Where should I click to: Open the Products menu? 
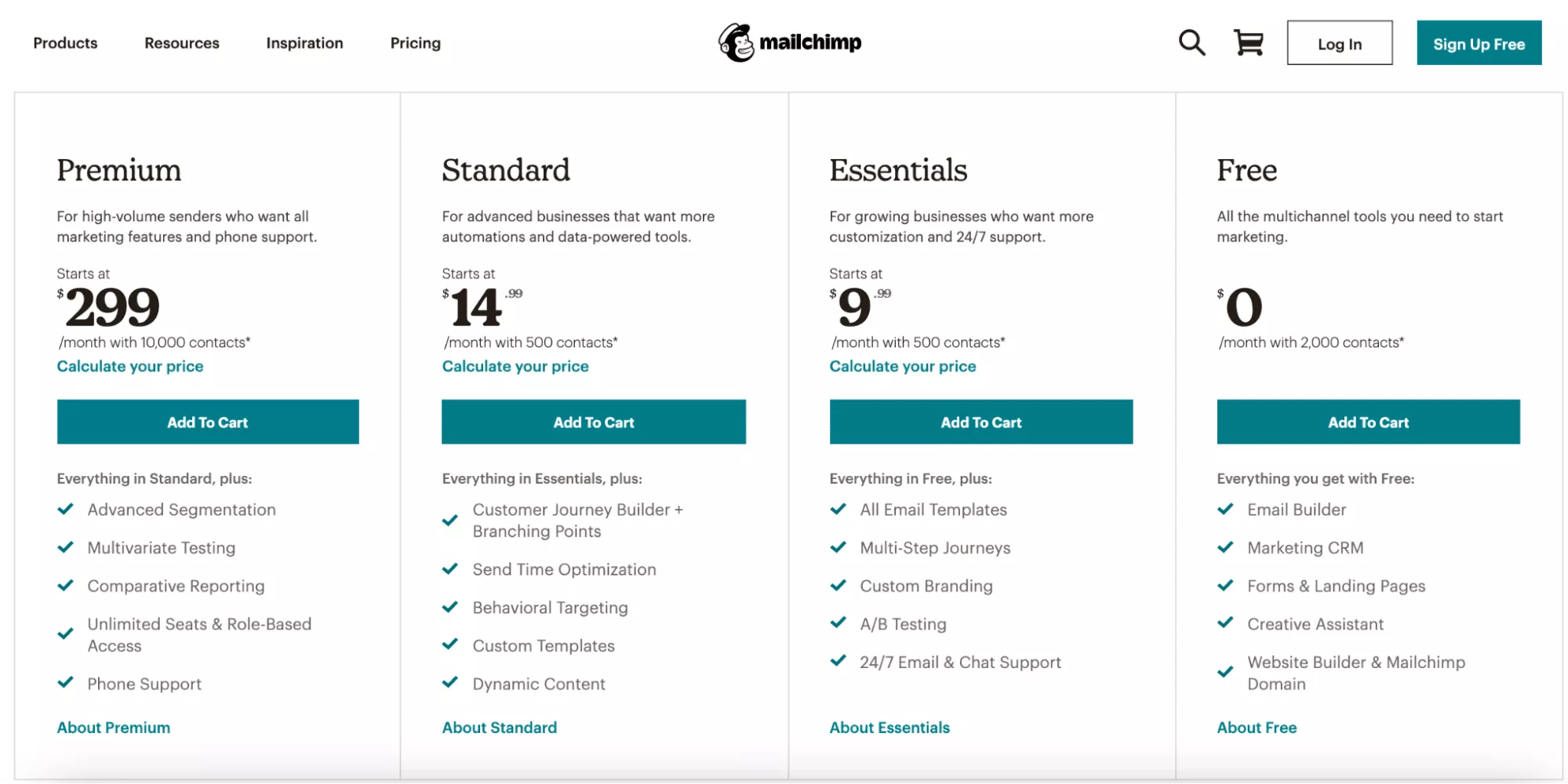[64, 43]
